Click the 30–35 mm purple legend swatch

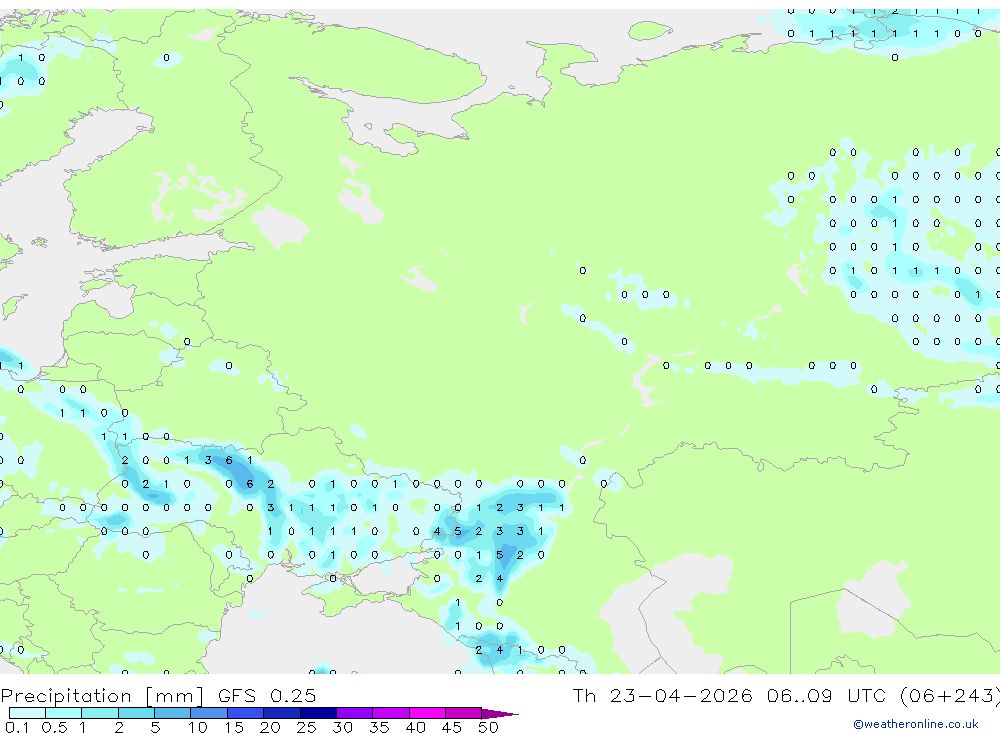point(354,713)
